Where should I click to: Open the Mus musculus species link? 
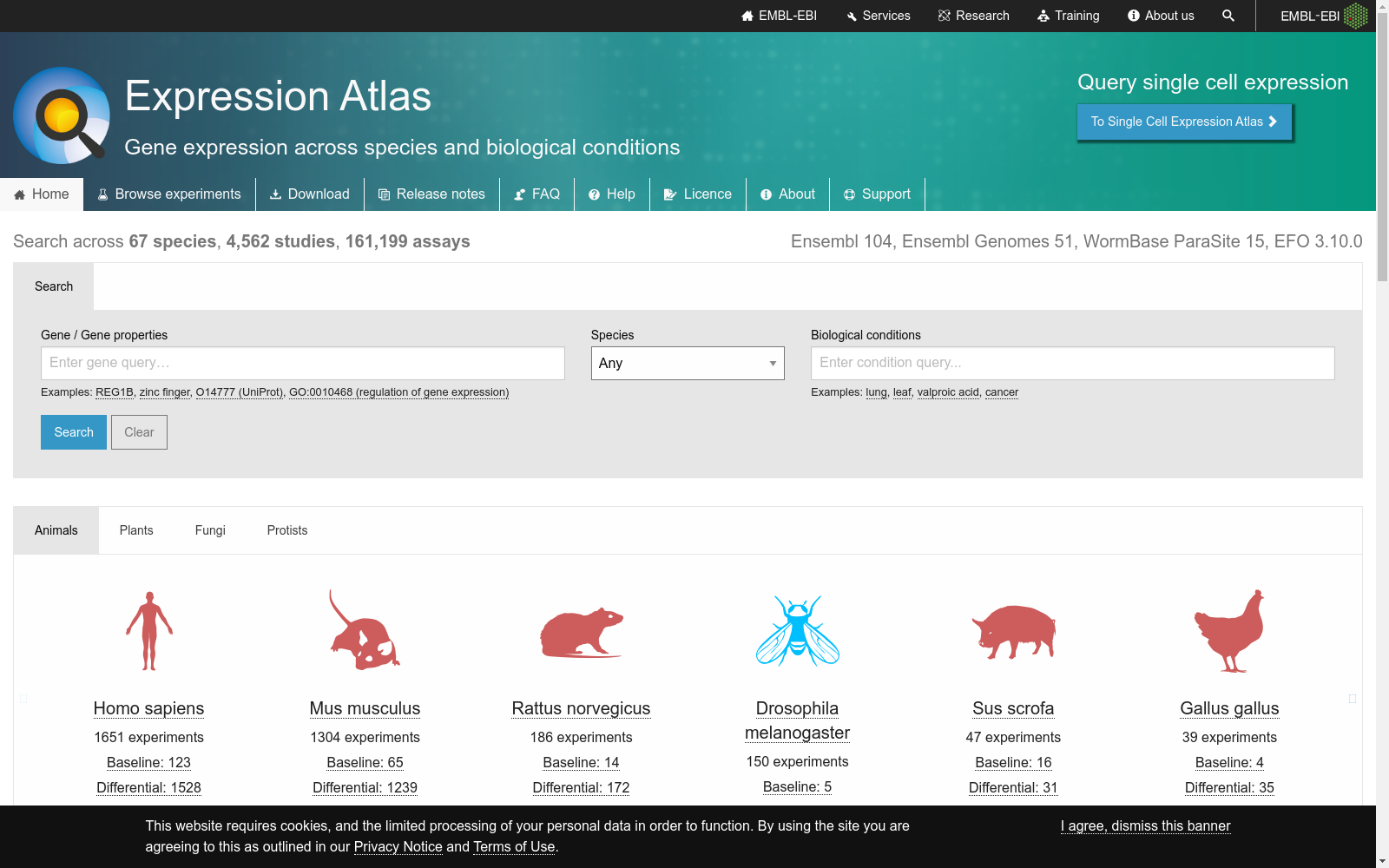(365, 708)
